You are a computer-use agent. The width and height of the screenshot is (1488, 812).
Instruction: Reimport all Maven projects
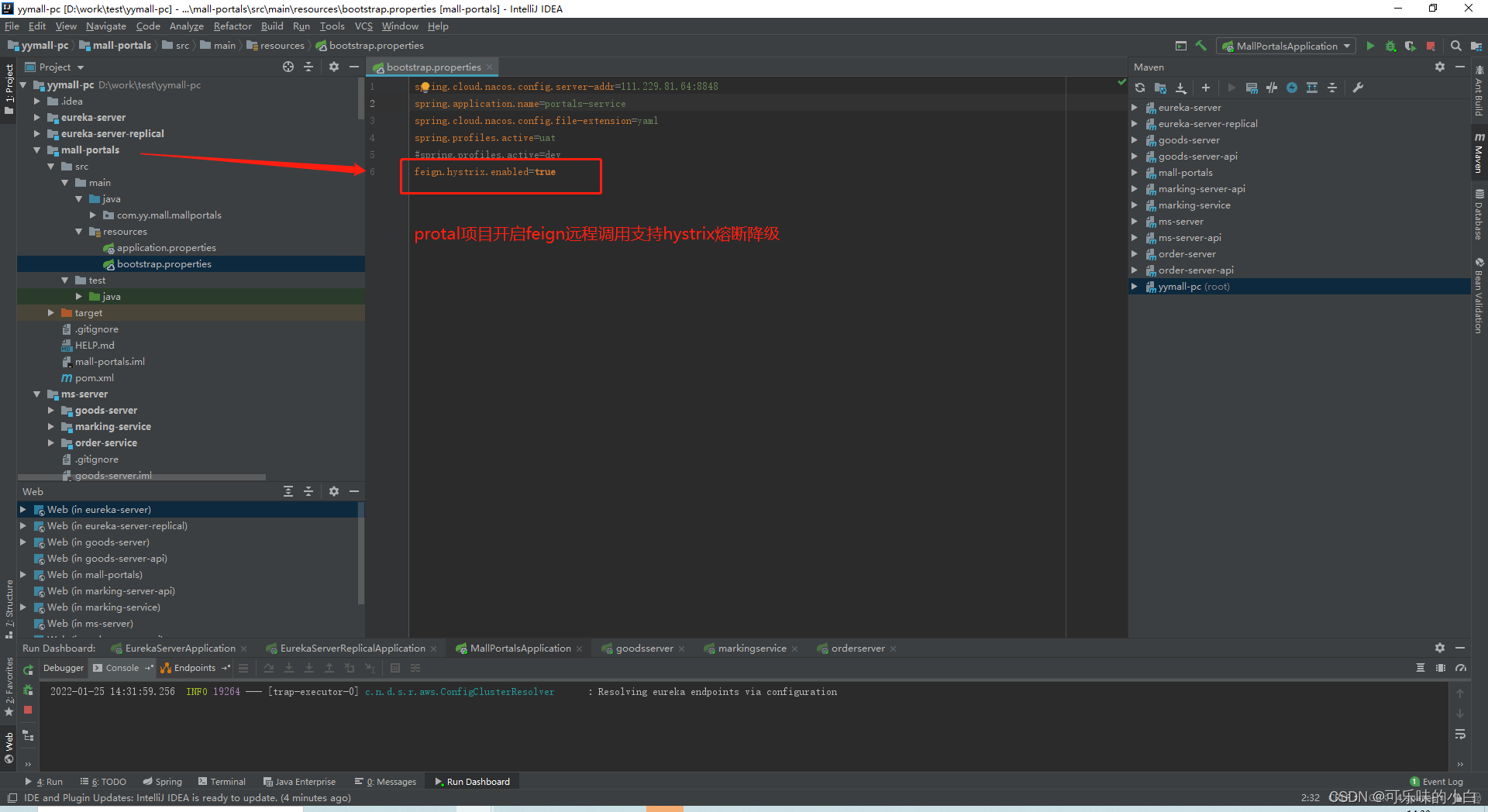pyautogui.click(x=1140, y=88)
